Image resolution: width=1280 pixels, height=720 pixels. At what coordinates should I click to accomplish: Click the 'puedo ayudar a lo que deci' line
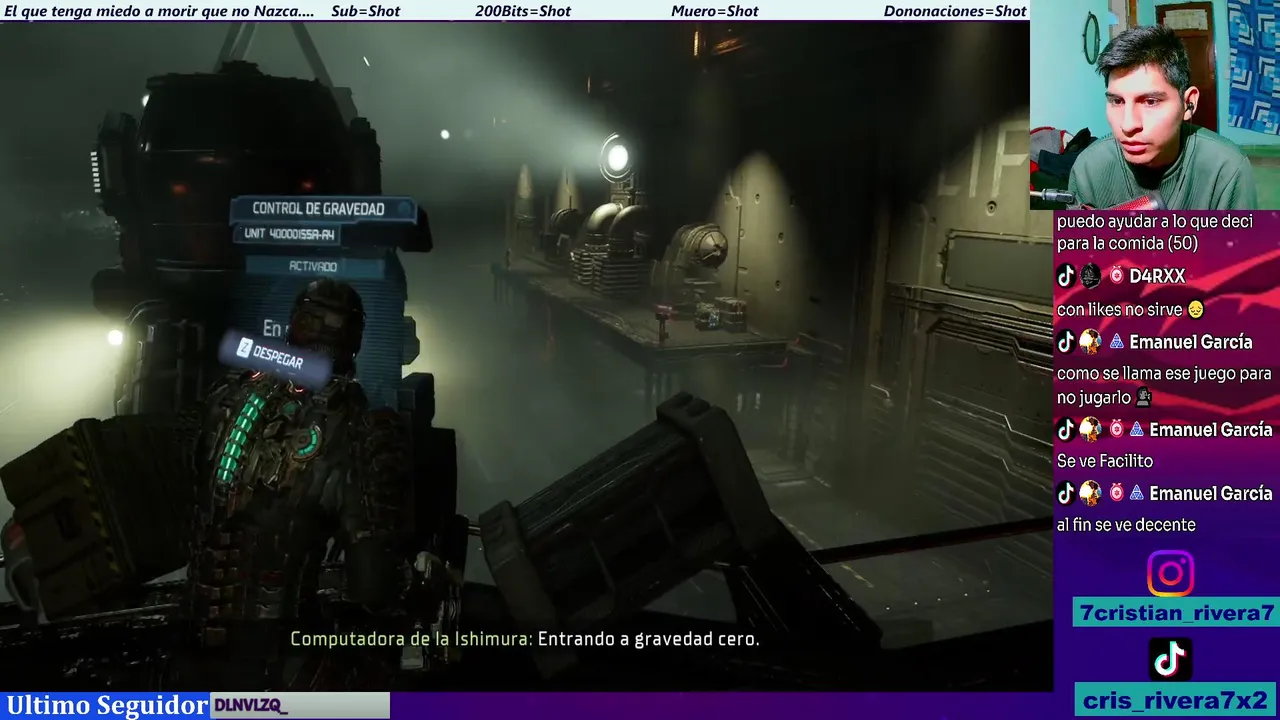(1155, 222)
